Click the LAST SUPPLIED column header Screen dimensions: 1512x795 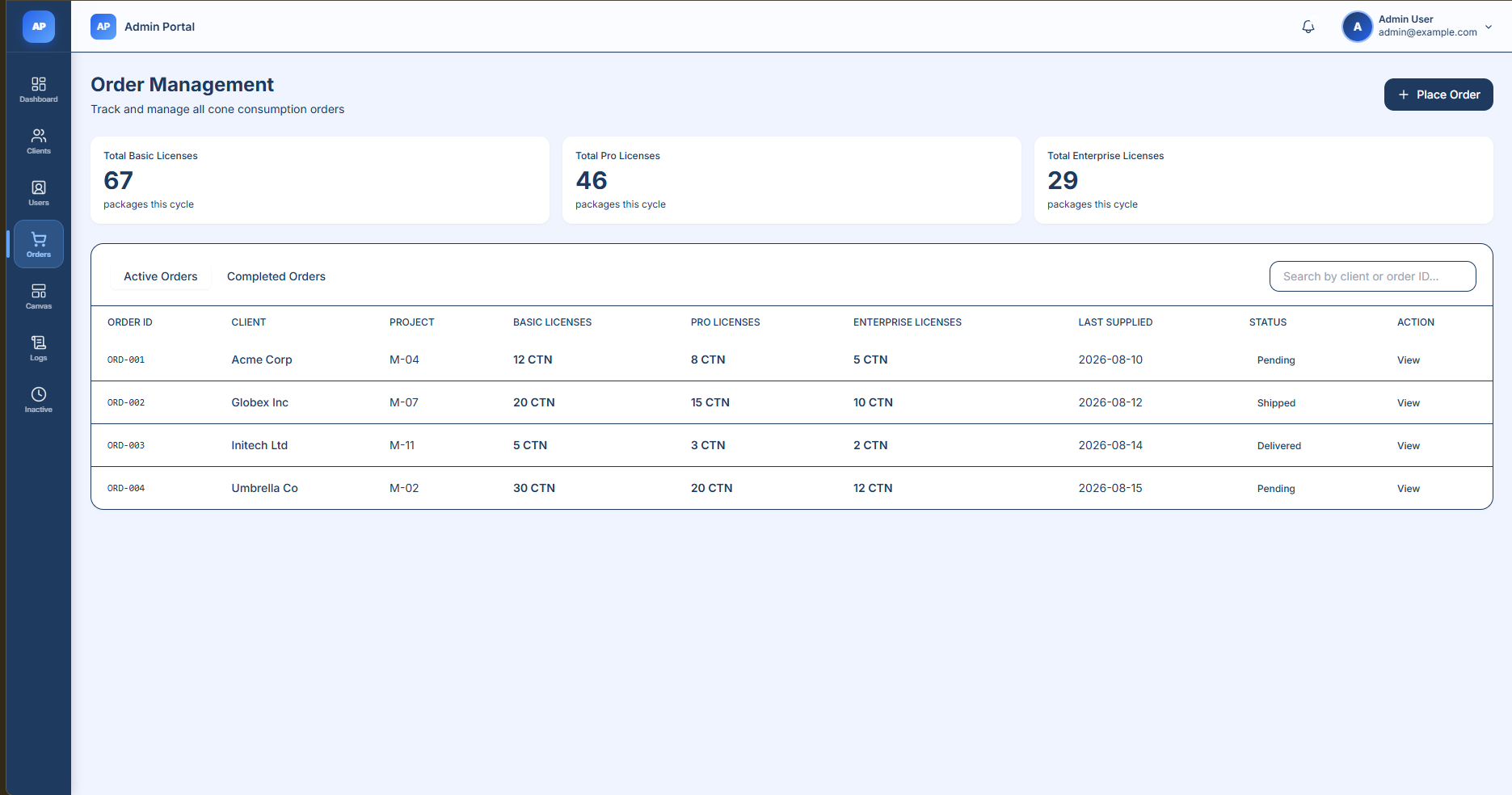[1115, 322]
